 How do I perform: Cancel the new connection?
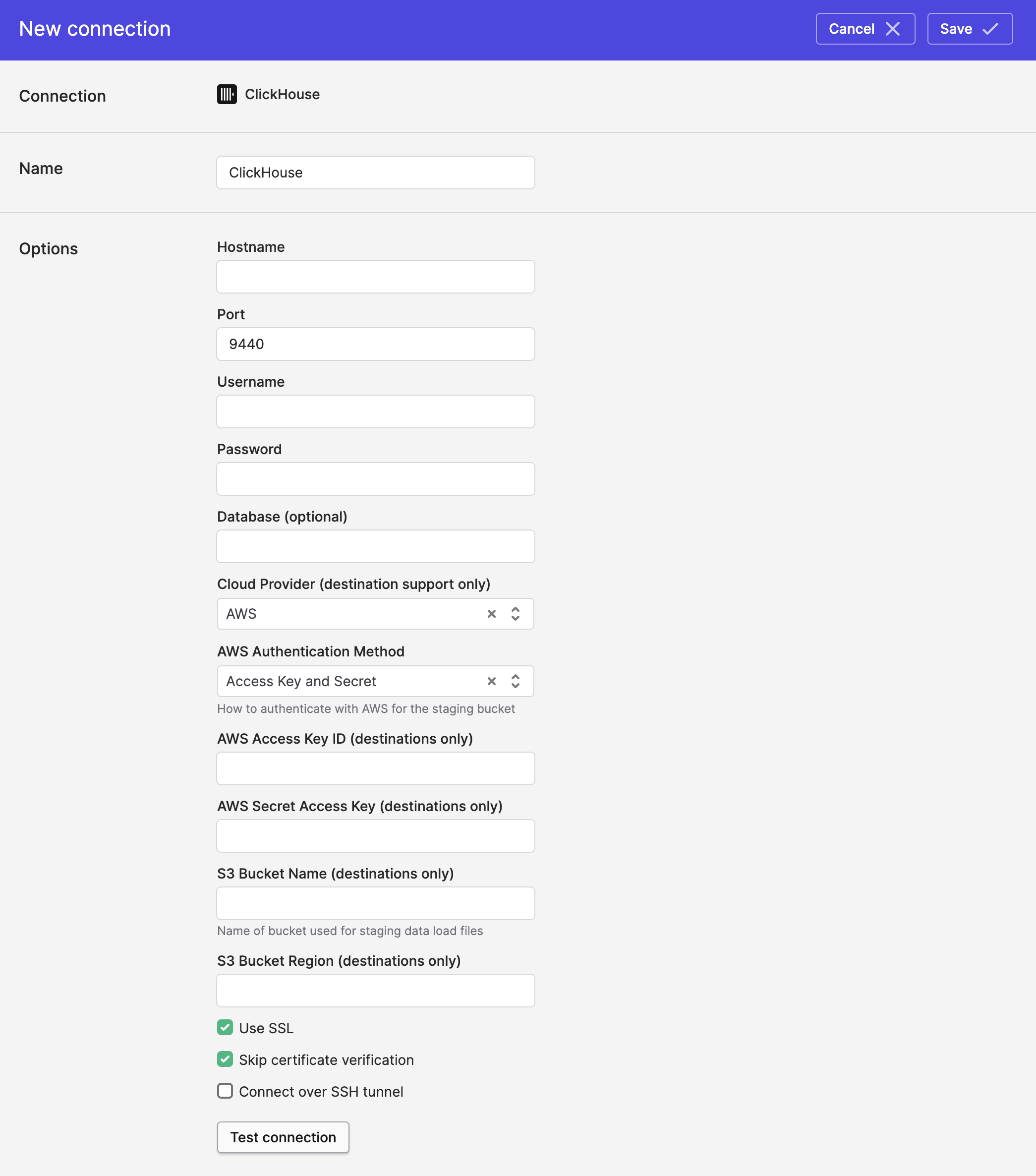[x=865, y=29]
